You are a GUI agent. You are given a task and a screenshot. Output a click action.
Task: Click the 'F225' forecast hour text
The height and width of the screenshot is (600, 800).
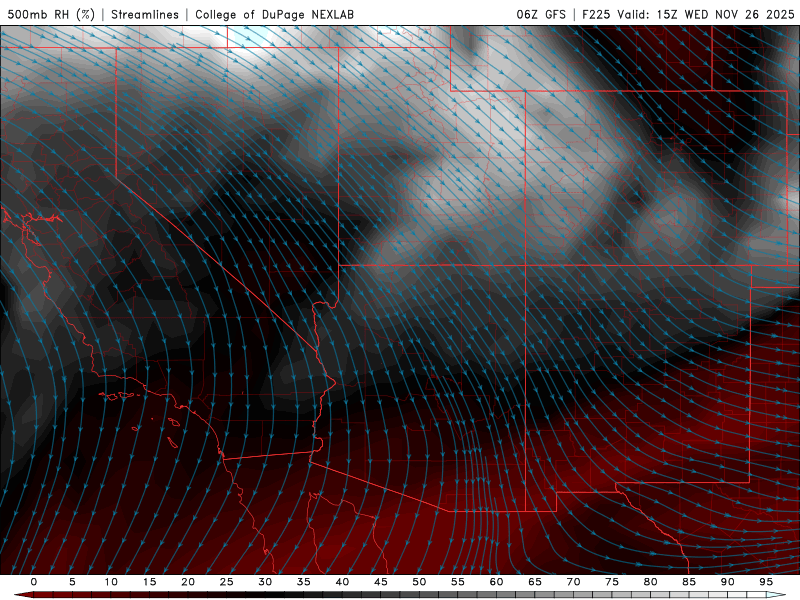click(596, 14)
